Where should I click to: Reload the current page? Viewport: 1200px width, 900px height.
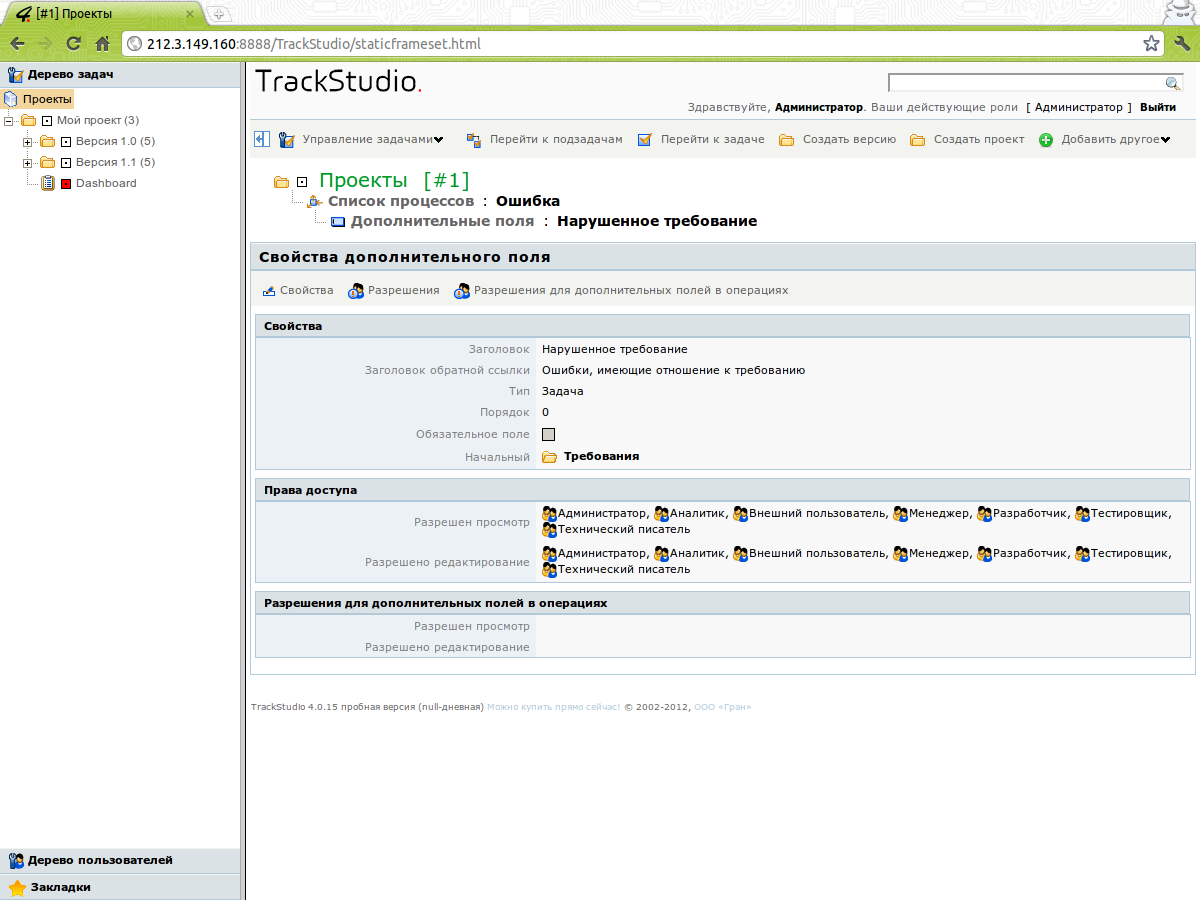click(x=73, y=44)
